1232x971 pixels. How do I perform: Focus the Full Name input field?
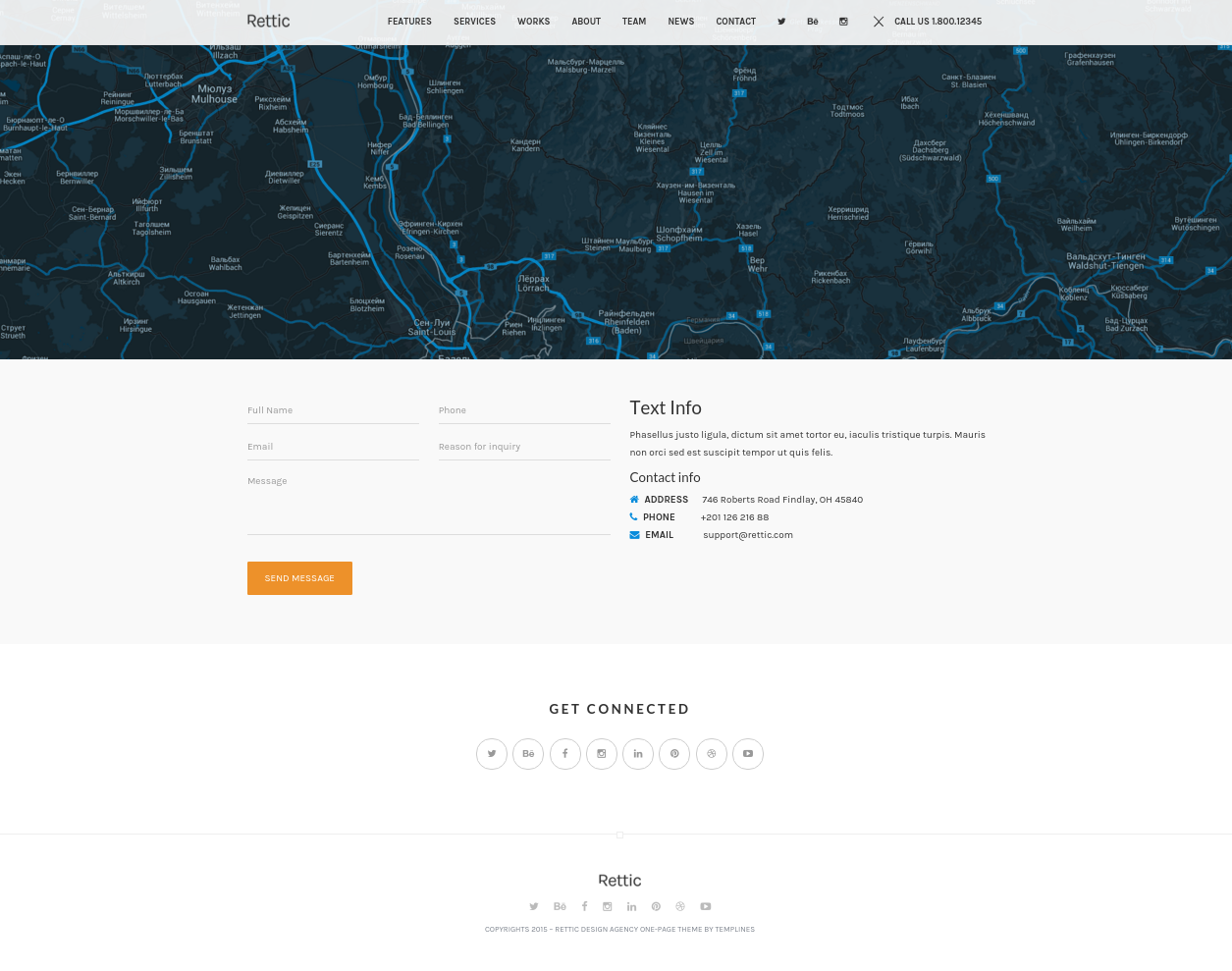333,411
